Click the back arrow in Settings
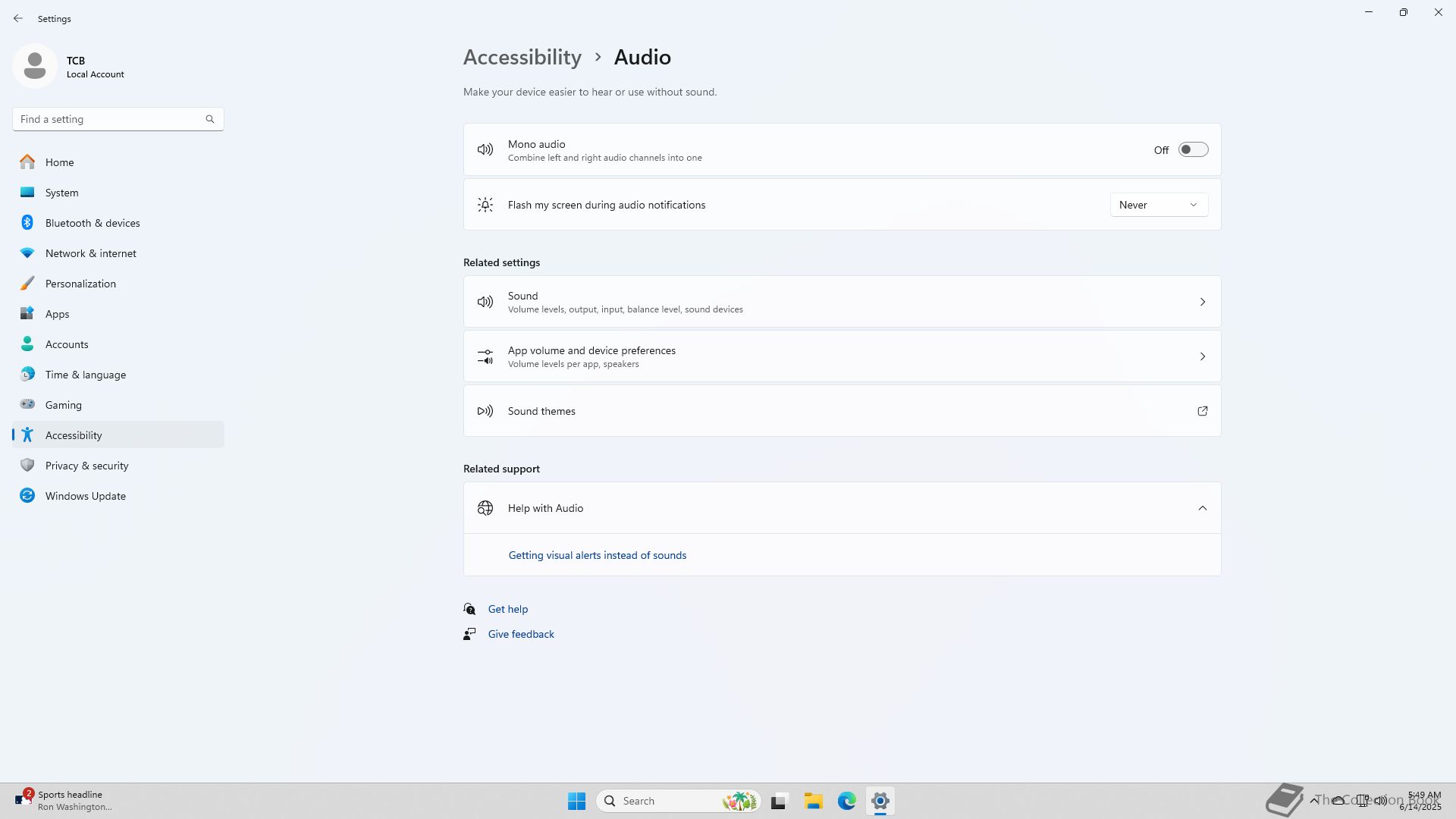The height and width of the screenshot is (819, 1456). click(18, 18)
